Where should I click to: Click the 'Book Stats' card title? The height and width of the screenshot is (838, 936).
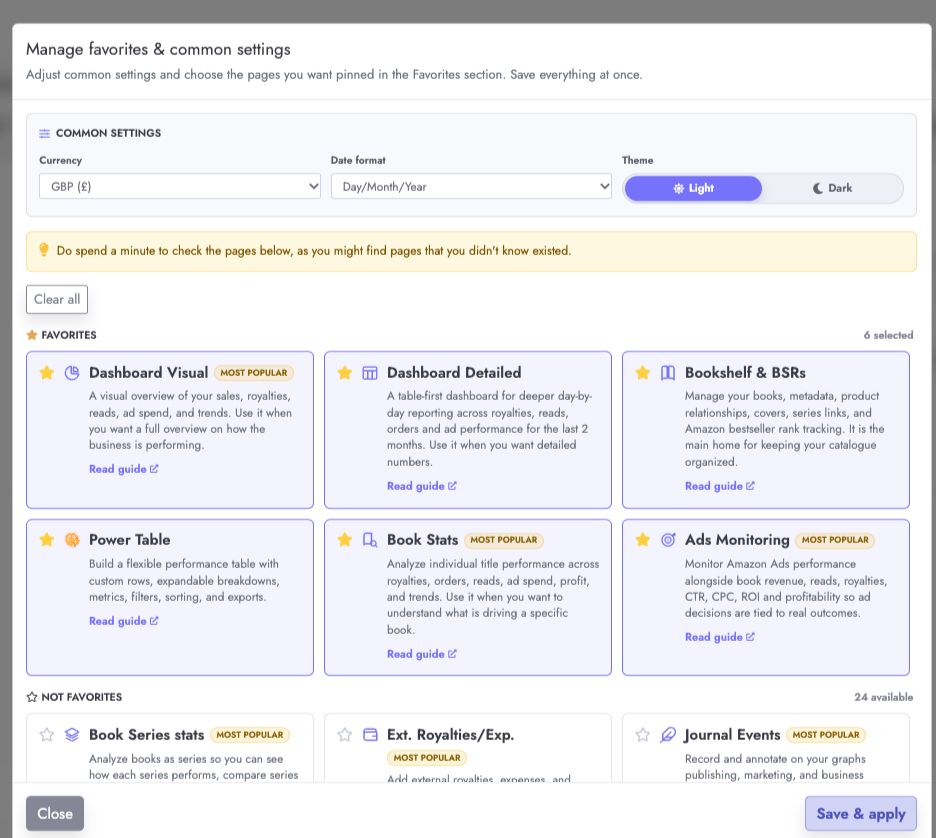click(x=423, y=540)
